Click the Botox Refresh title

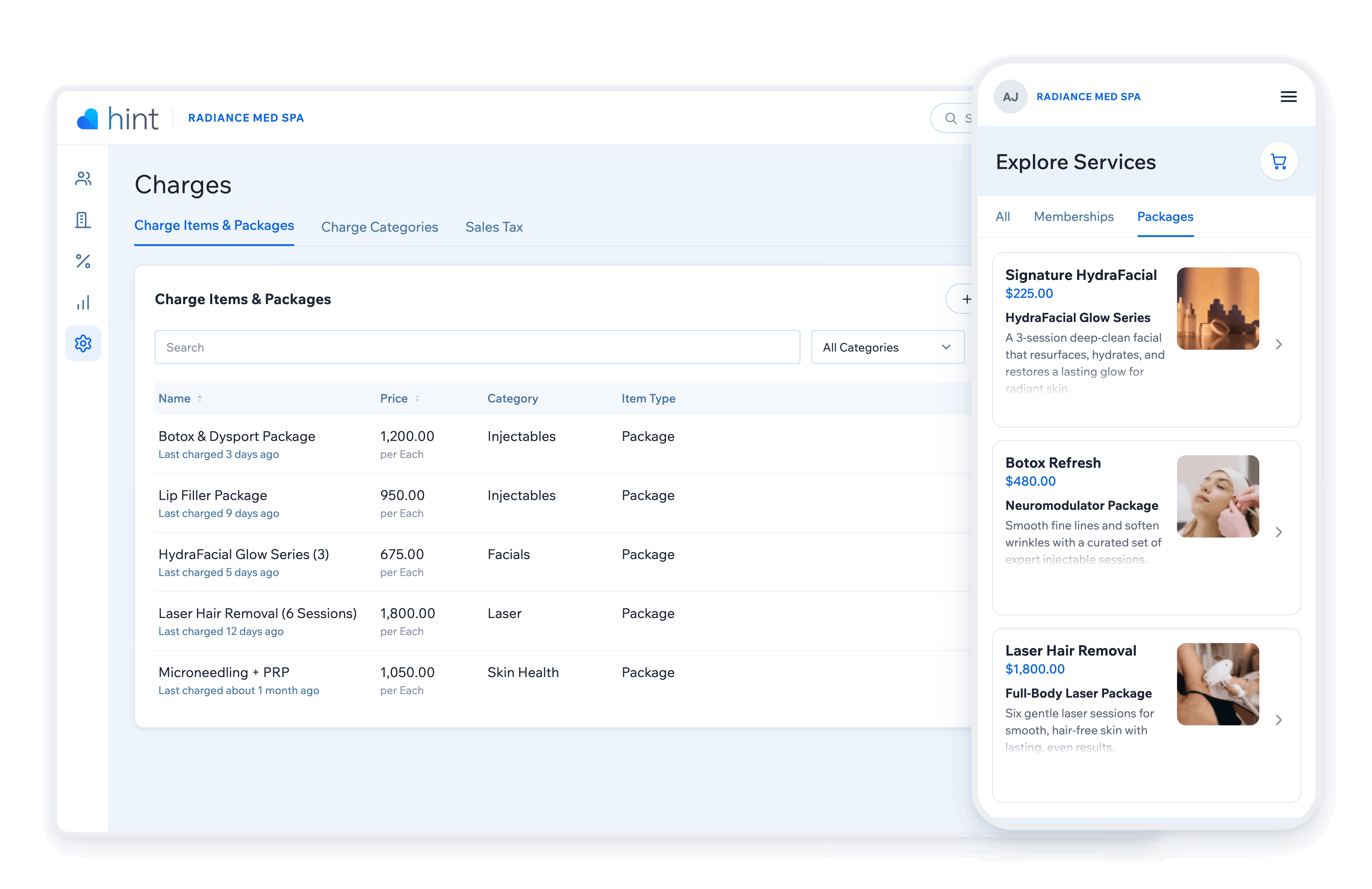click(x=1053, y=463)
